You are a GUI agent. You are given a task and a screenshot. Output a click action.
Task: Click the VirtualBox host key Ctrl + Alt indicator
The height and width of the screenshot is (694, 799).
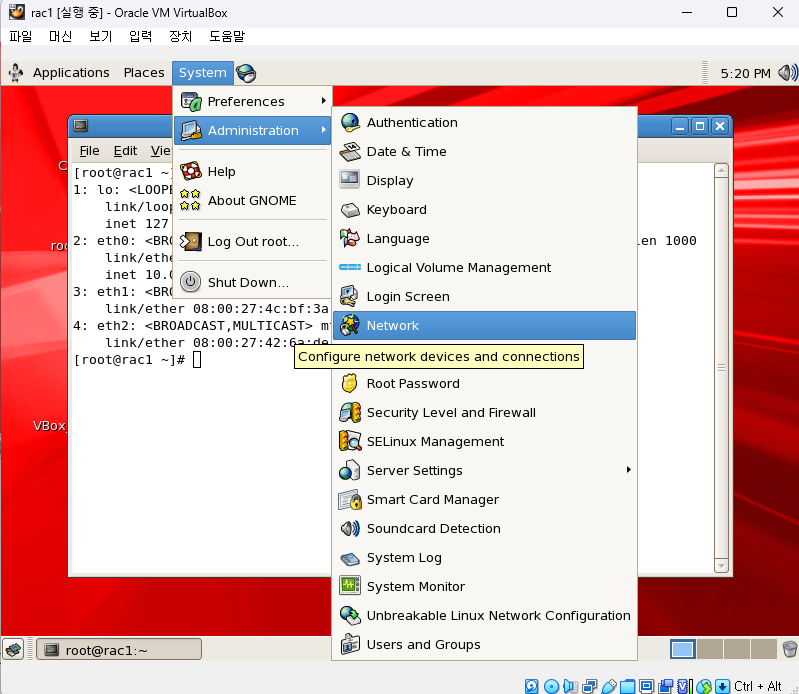tap(758, 686)
